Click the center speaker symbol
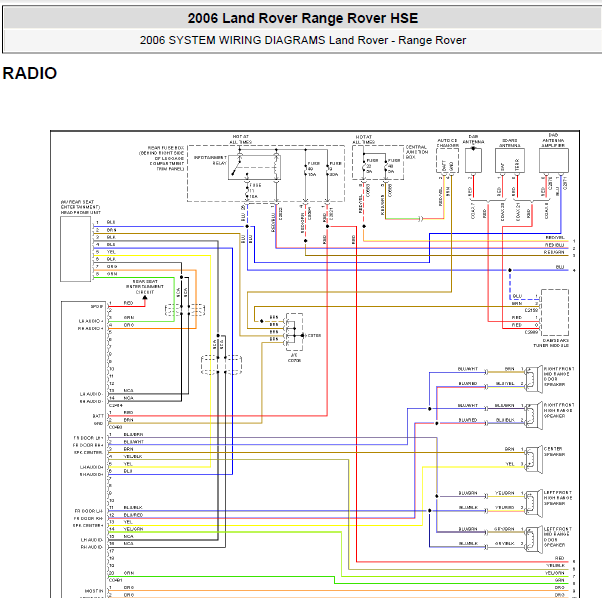 coord(534,460)
